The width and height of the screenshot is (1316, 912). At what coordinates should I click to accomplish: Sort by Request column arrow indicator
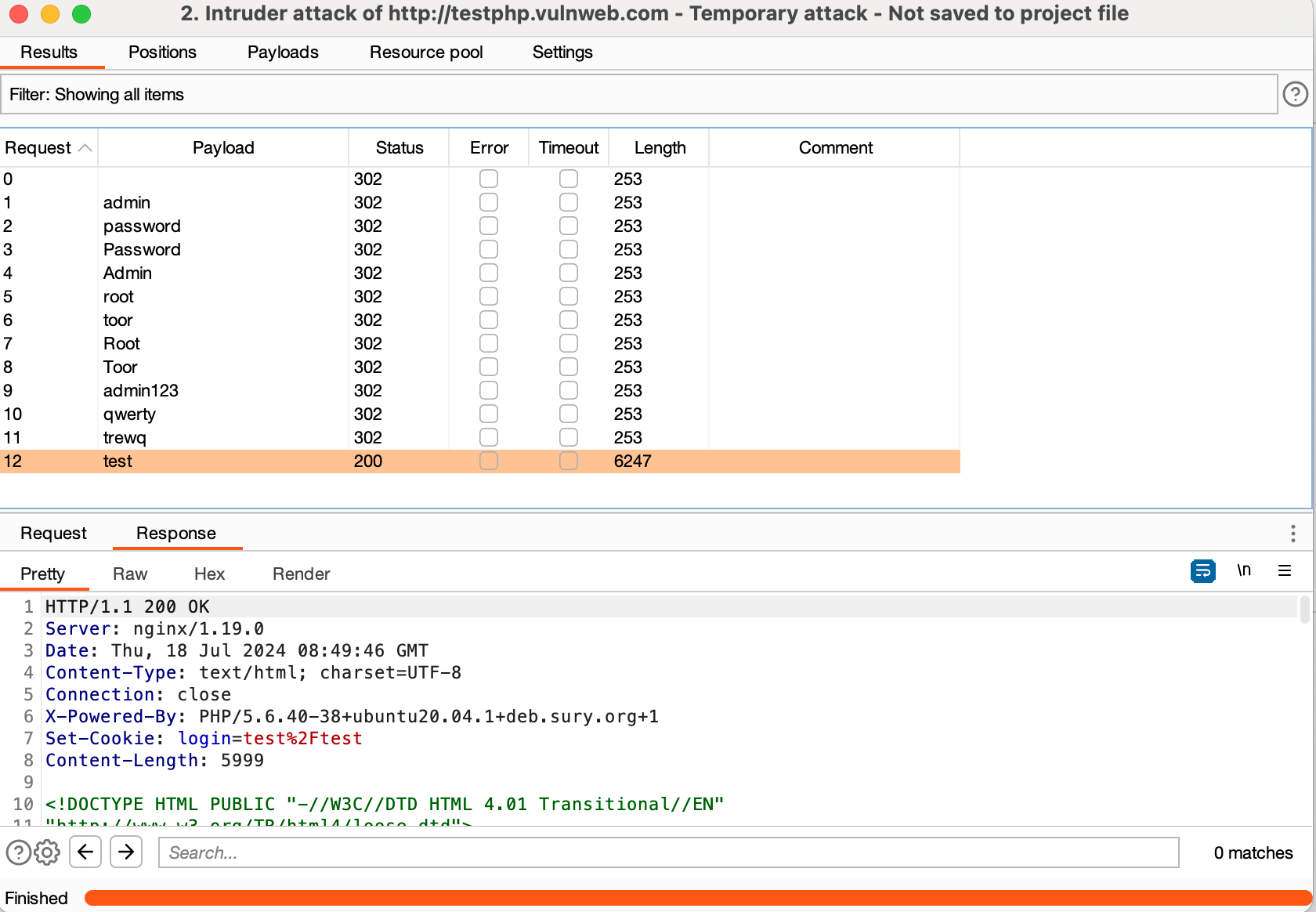pyautogui.click(x=85, y=148)
